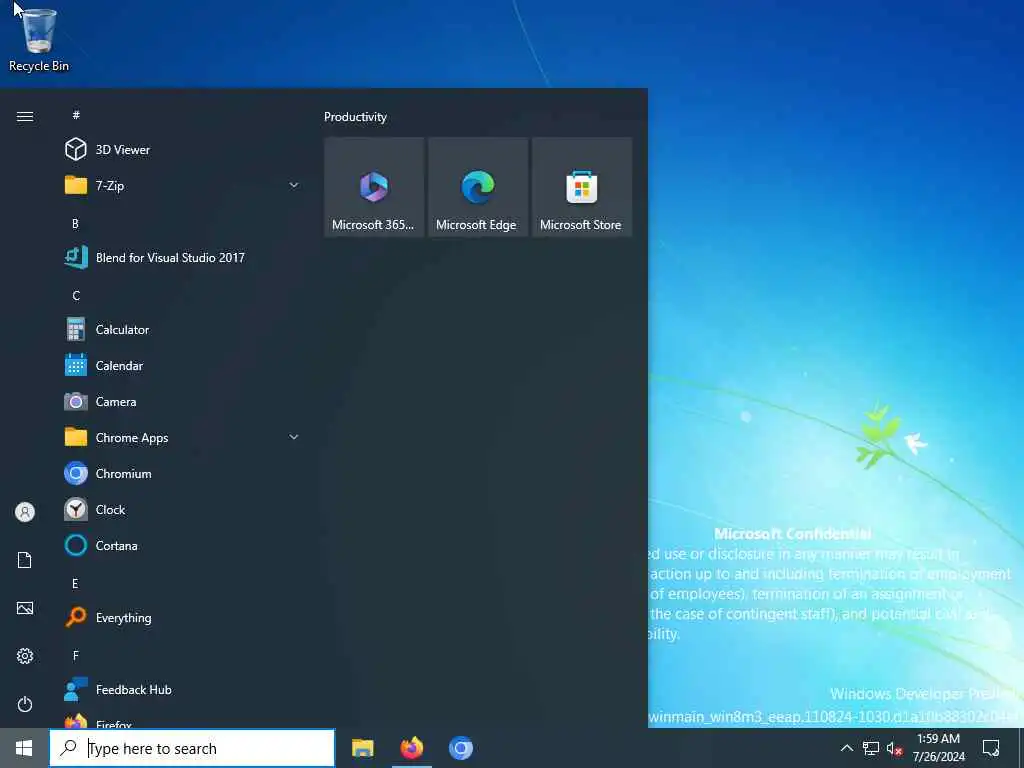
Task: Open 3D Viewer from the app list
Action: point(183,150)
